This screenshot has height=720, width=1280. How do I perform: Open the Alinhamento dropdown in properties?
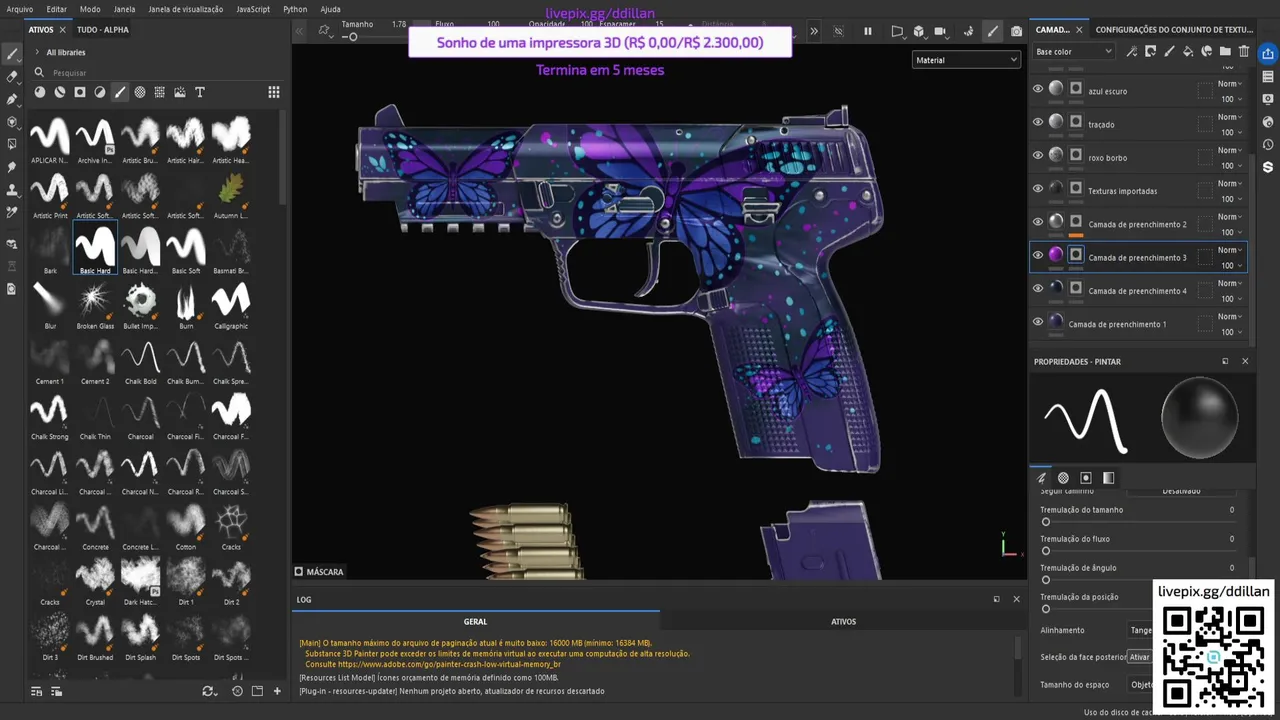(1140, 630)
